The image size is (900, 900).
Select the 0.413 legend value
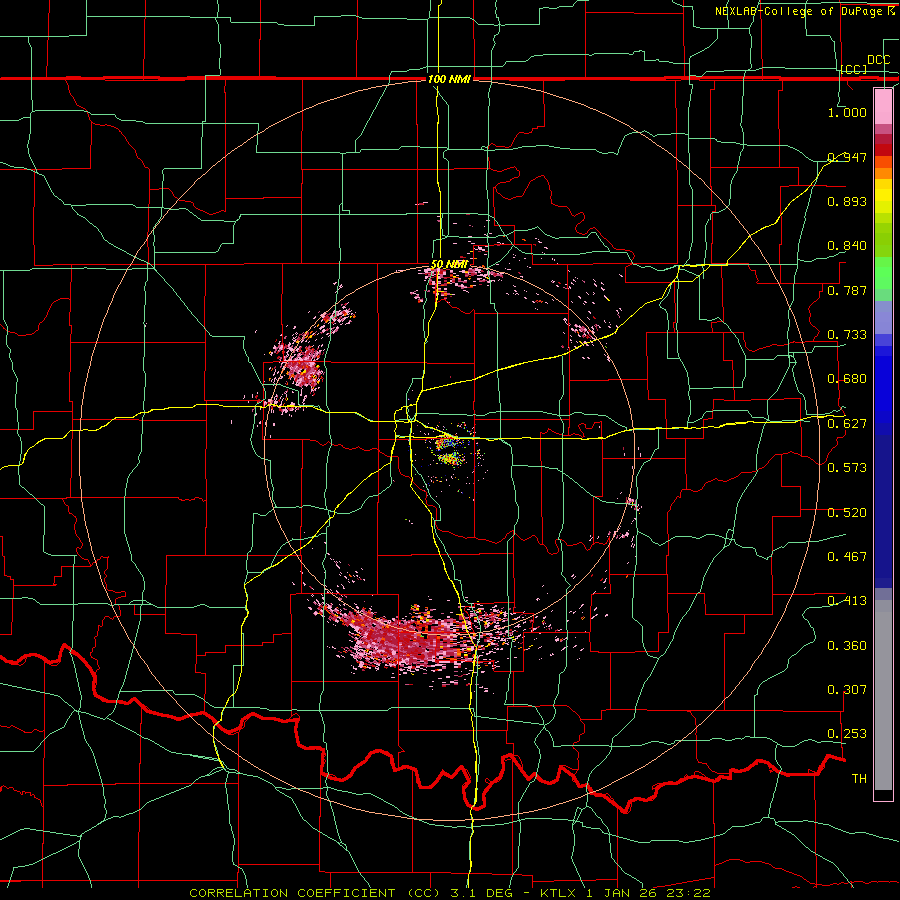(847, 601)
